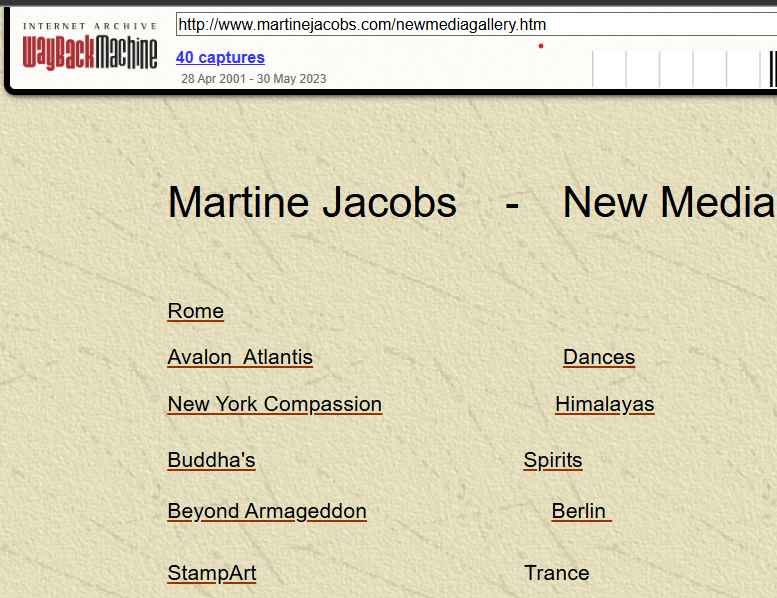
Task: Click the Internet Archive text above the logo
Action: pos(90,26)
